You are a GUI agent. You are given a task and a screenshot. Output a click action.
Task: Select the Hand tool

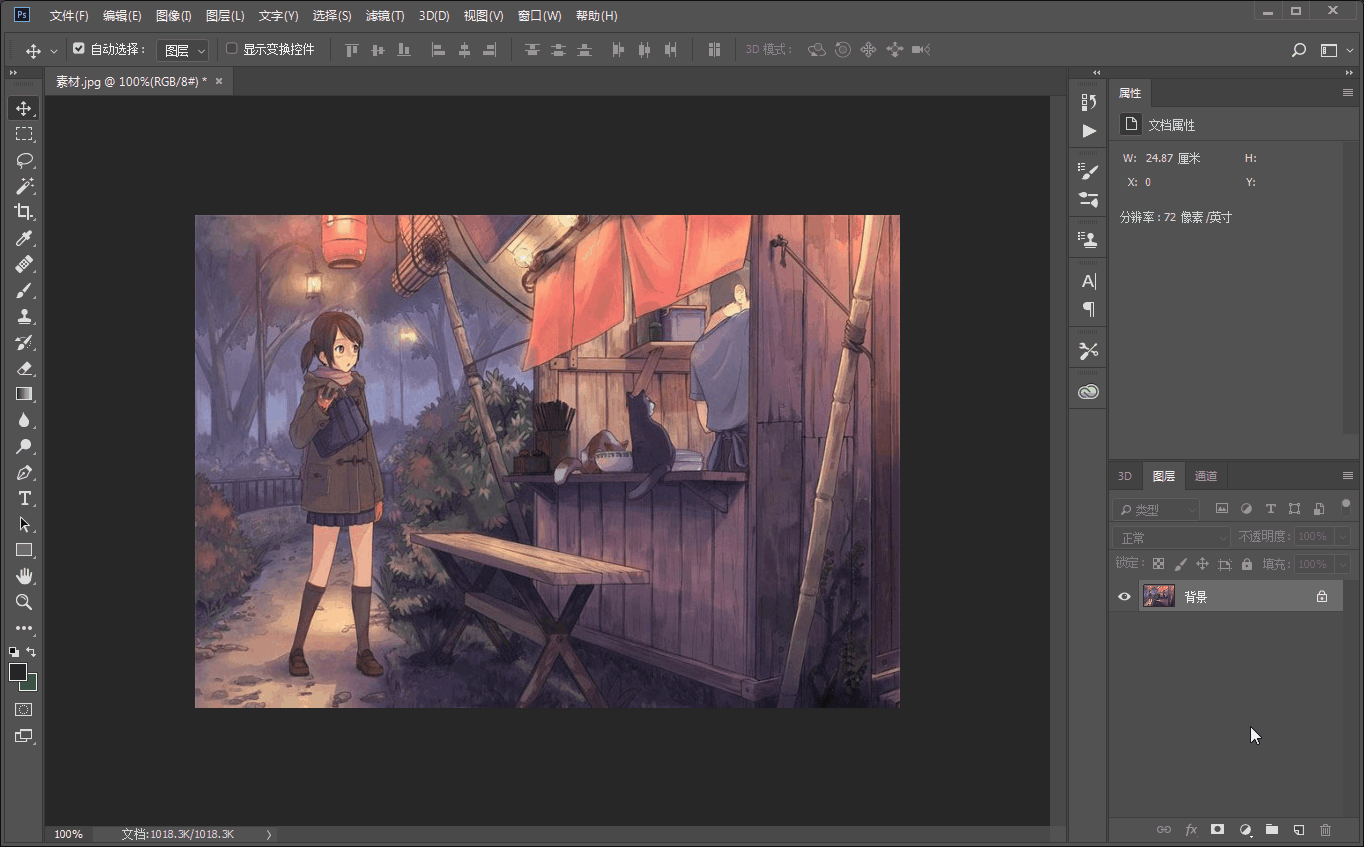24,576
